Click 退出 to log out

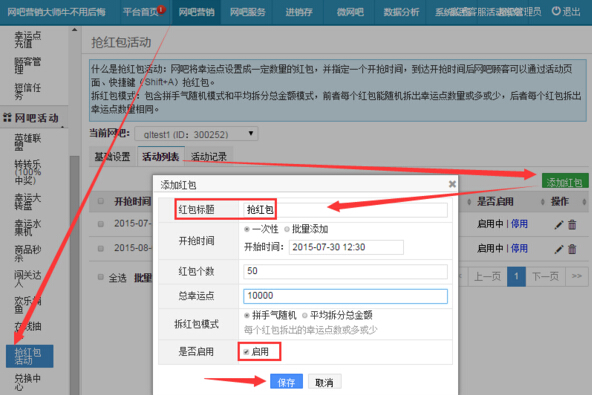pos(571,12)
